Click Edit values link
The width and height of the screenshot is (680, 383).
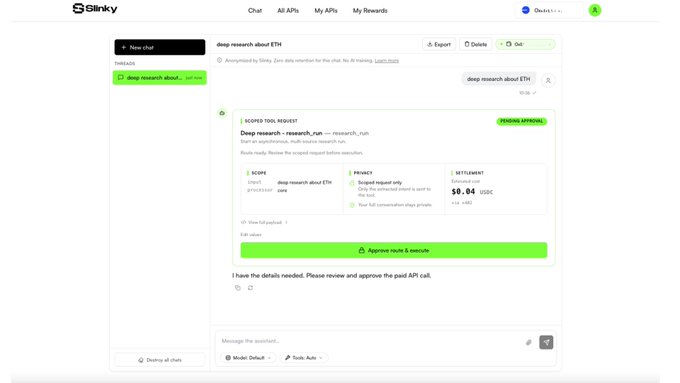tap(251, 235)
